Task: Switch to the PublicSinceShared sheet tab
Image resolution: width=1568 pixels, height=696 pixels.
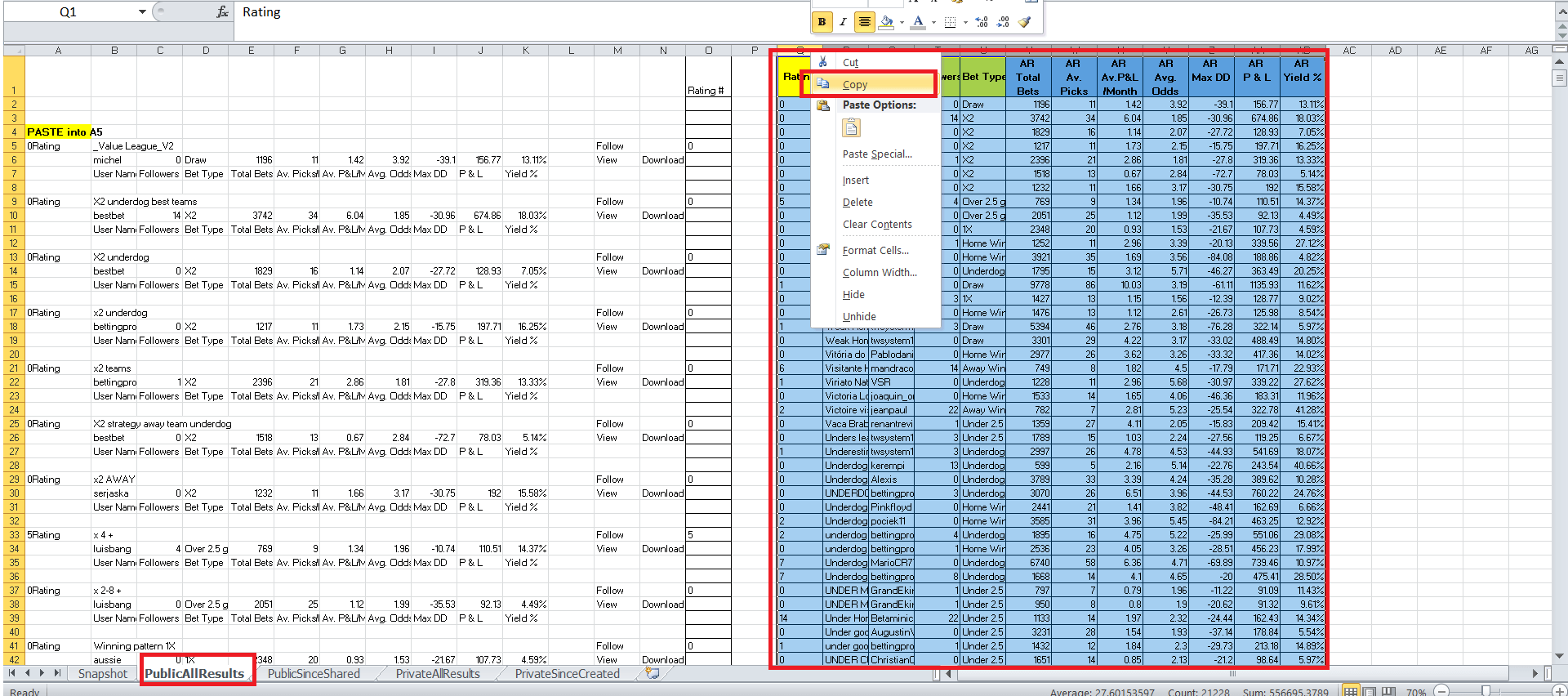Action: point(314,674)
